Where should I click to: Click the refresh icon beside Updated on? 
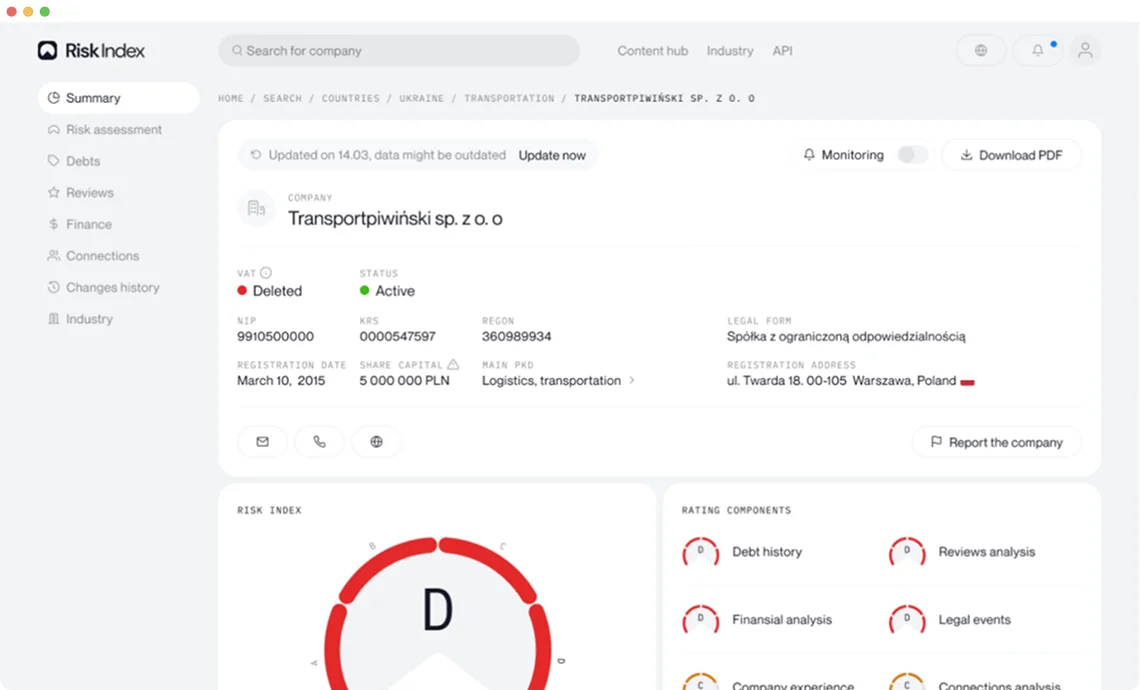point(256,155)
